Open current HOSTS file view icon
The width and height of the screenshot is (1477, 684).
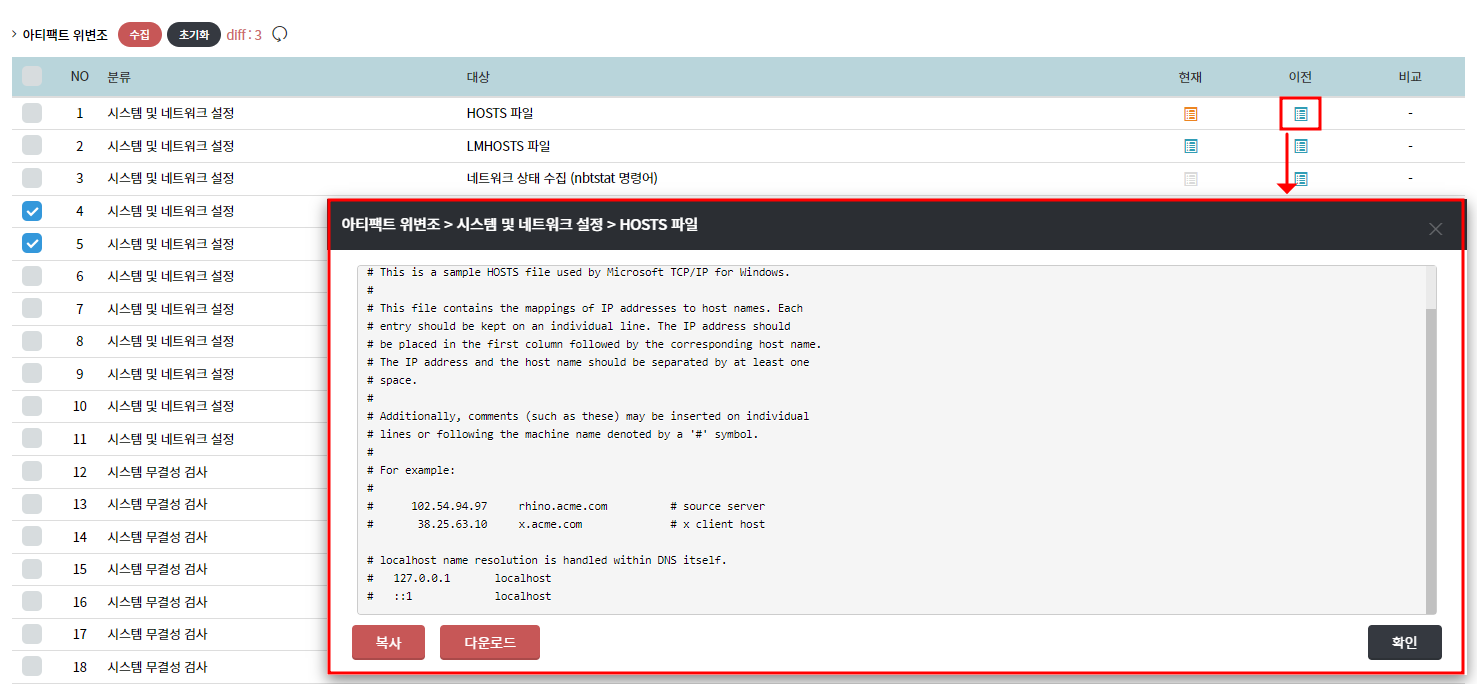[1190, 114]
